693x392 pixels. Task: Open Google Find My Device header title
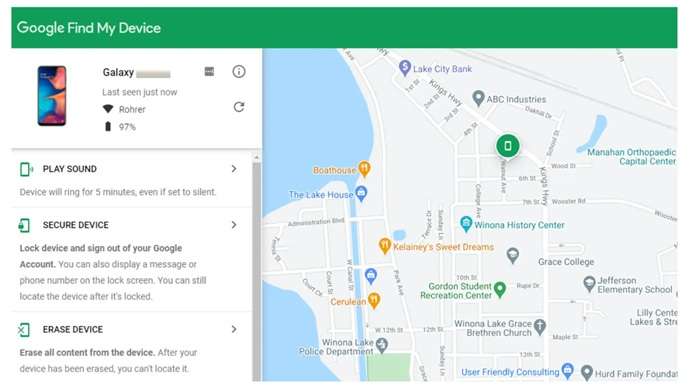pos(89,28)
